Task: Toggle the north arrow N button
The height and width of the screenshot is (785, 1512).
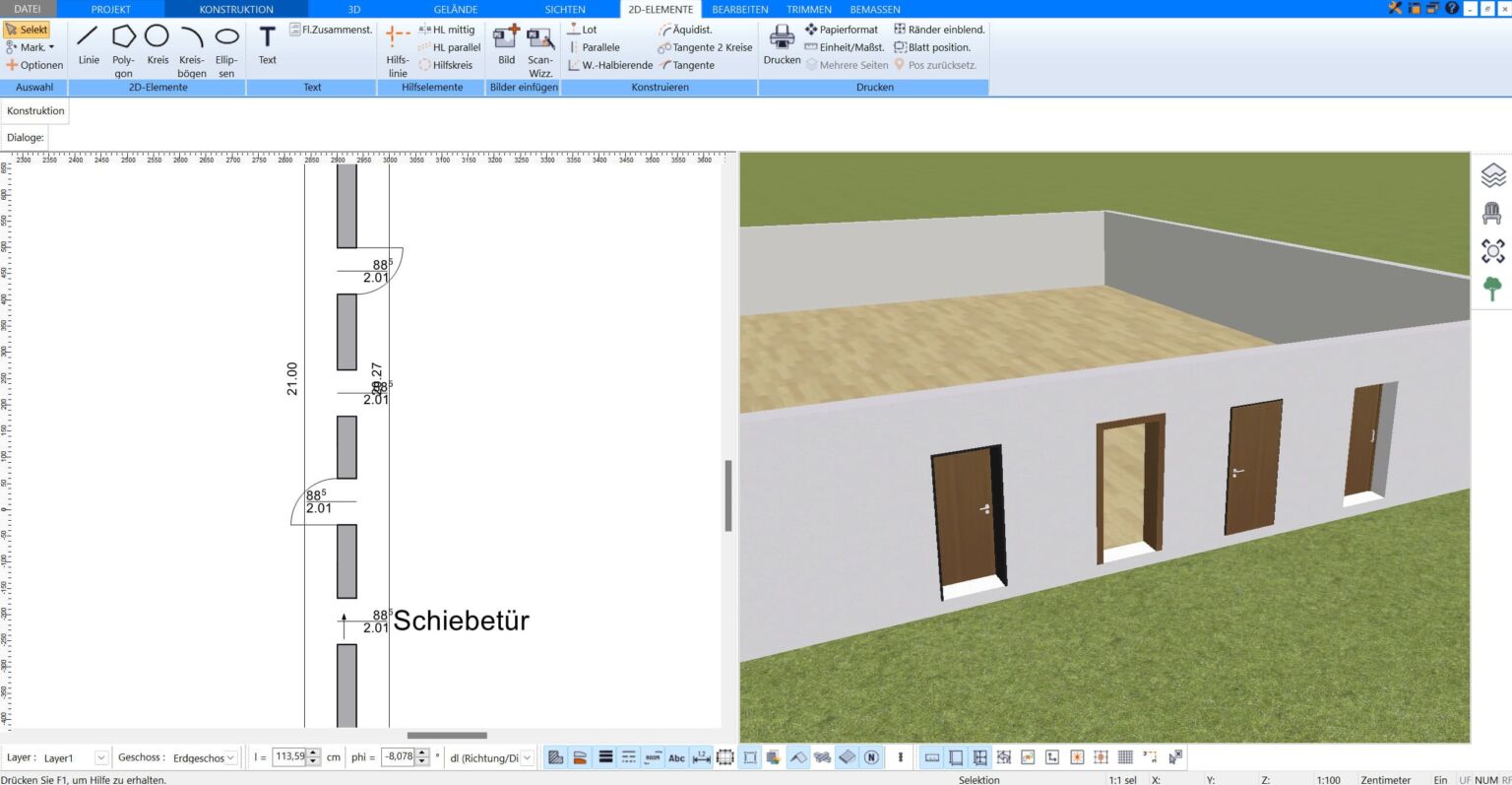Action: click(871, 757)
